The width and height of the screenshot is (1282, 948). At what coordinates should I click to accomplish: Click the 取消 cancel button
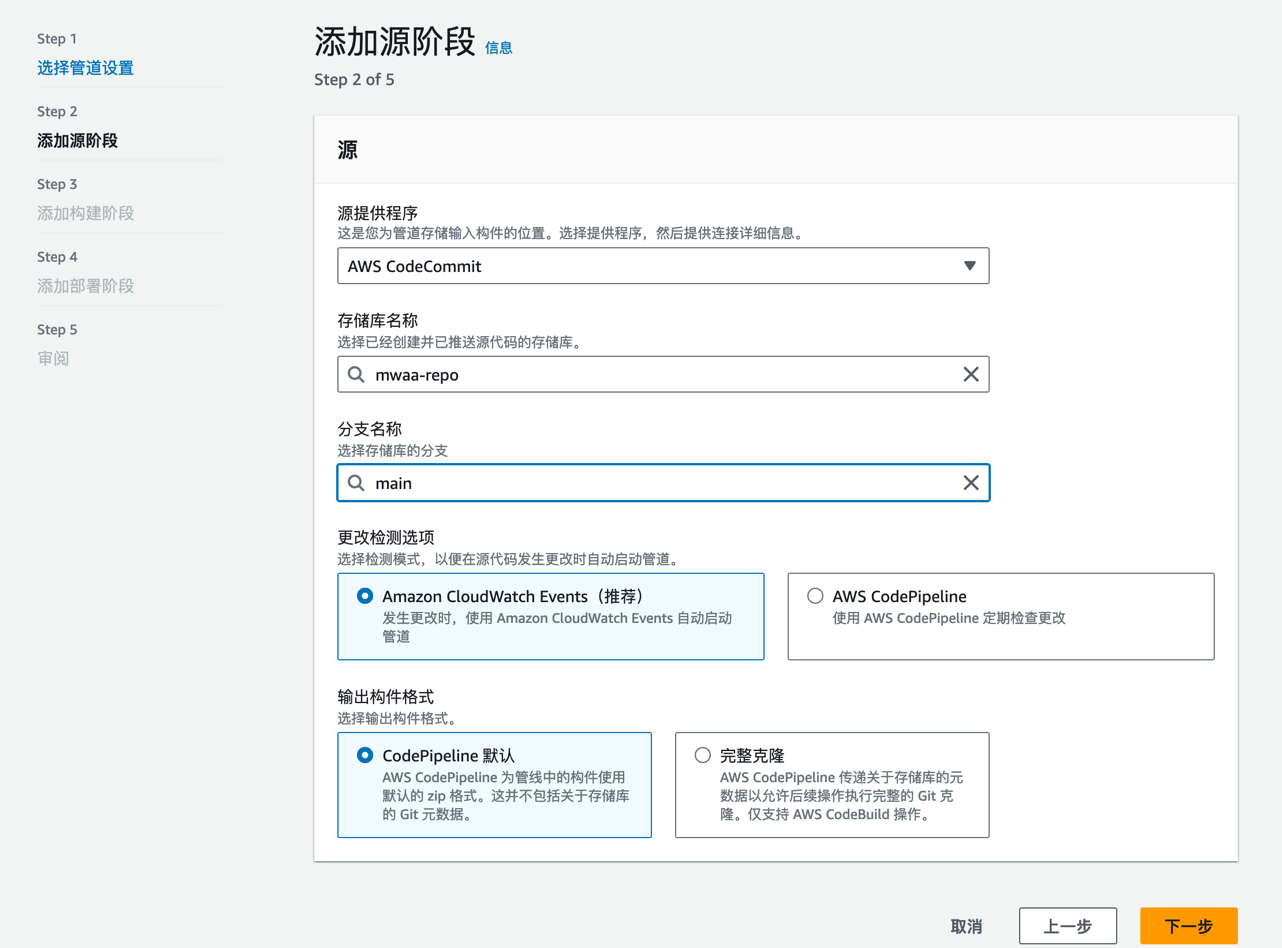coord(966,926)
